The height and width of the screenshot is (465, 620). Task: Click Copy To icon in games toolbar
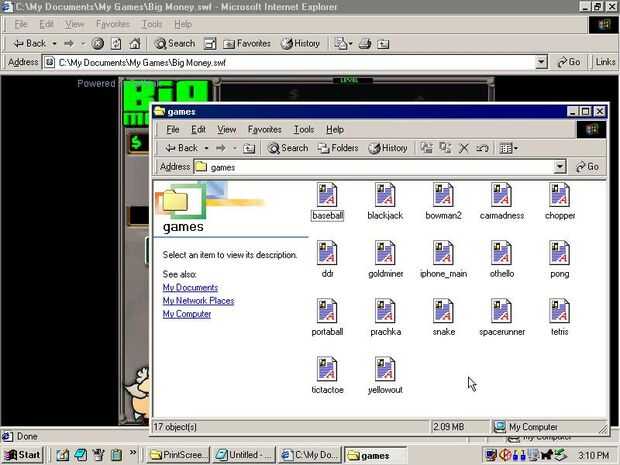(445, 148)
